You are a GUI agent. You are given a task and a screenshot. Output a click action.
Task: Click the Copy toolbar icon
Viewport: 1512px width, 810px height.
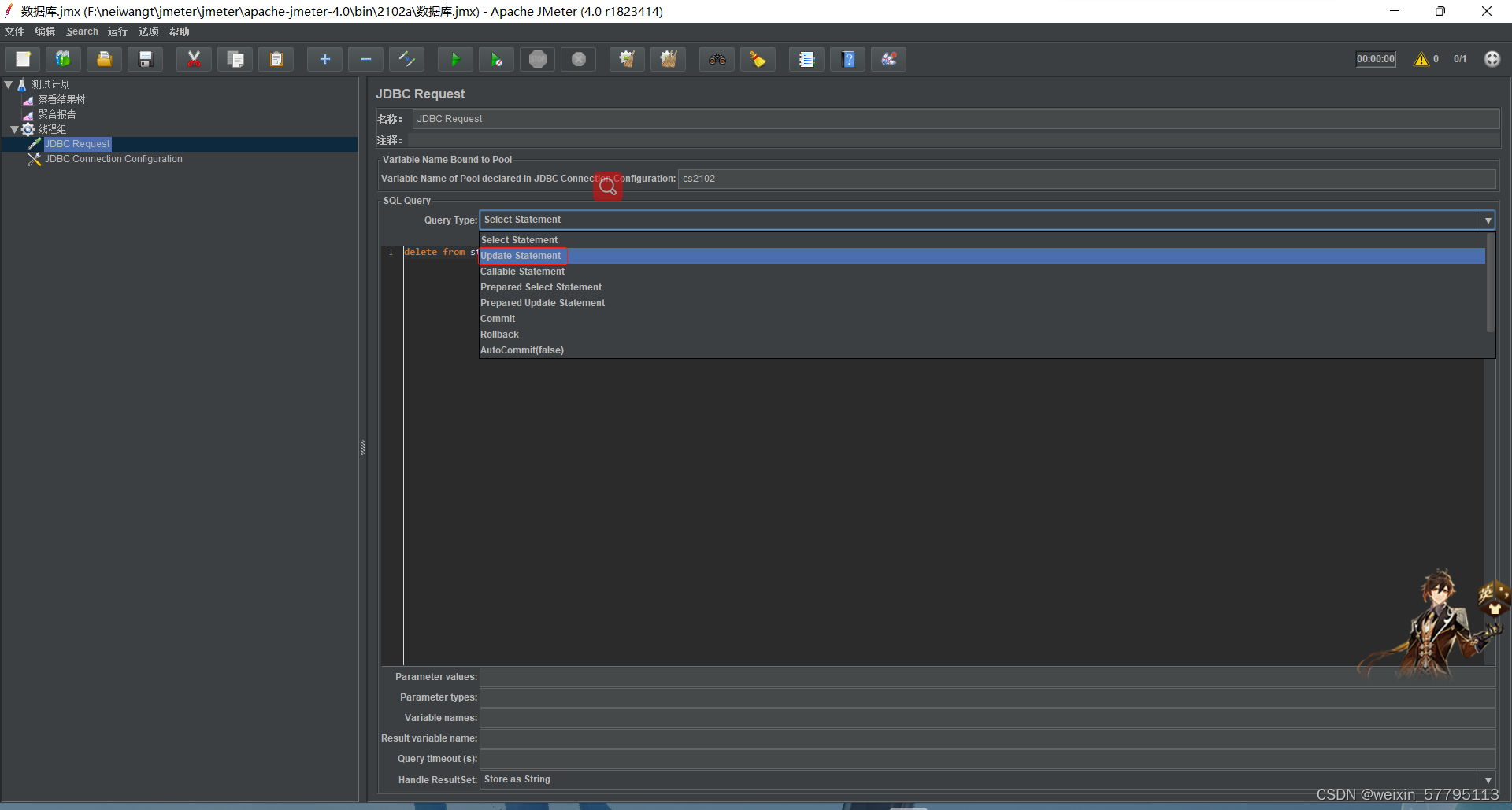coord(235,59)
